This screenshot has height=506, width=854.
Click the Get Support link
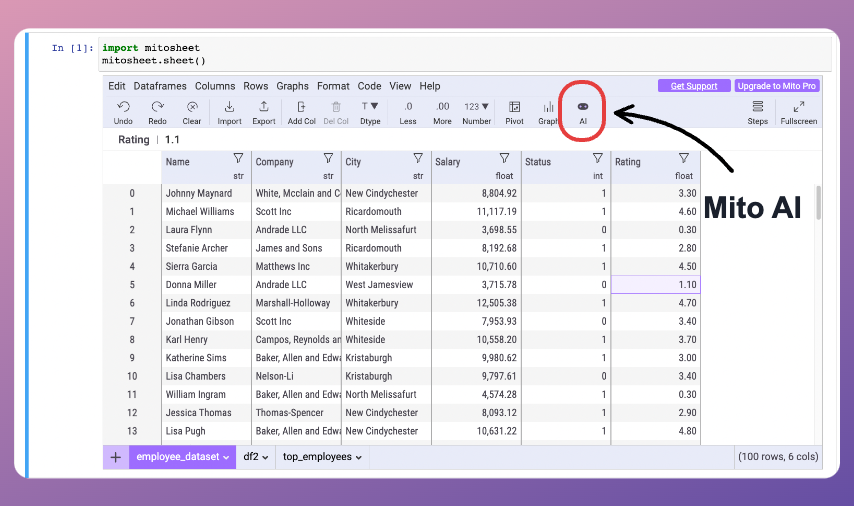tap(693, 86)
